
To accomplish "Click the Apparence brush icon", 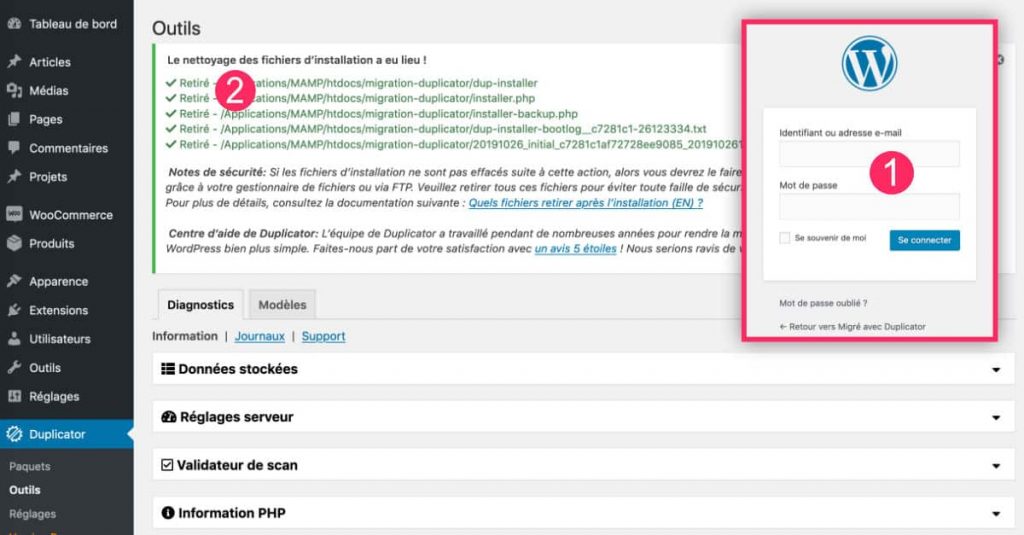I will 14,281.
